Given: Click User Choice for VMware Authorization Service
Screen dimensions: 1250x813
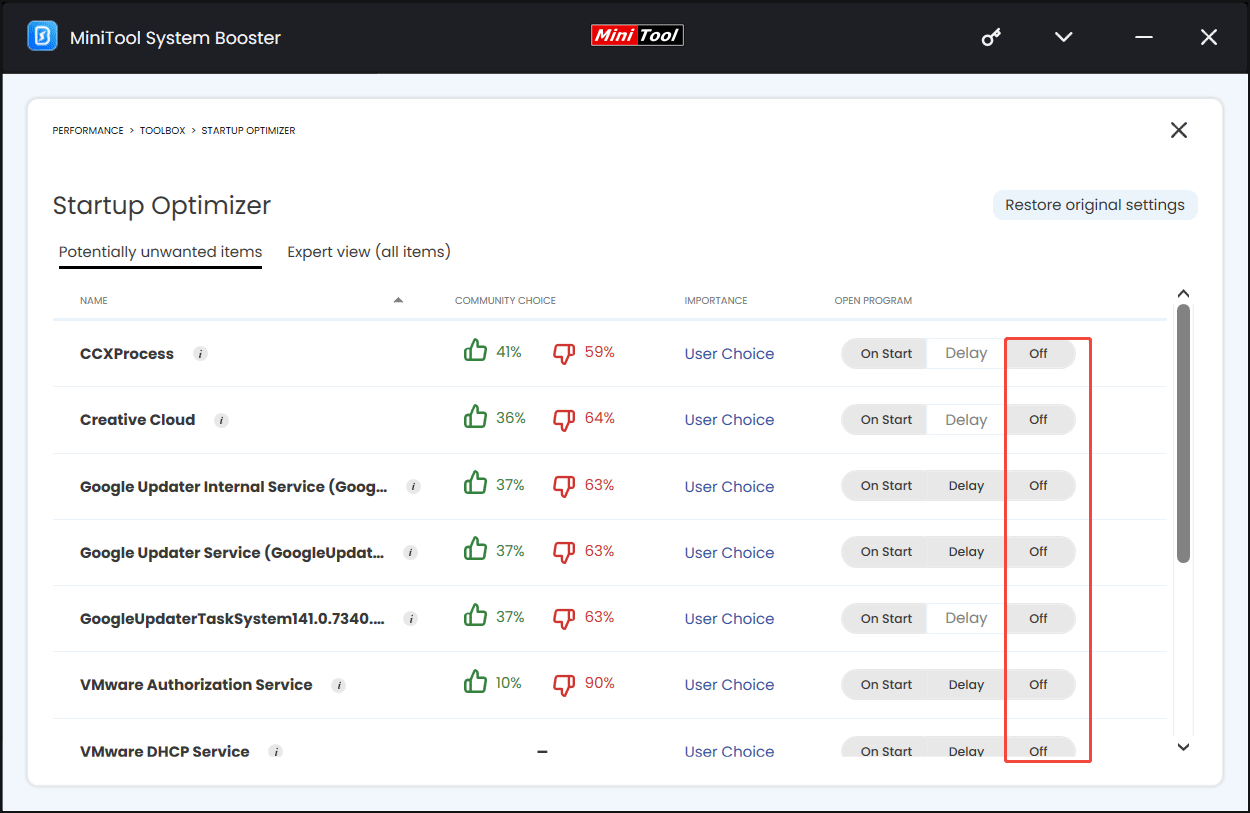Looking at the screenshot, I should click(x=729, y=685).
